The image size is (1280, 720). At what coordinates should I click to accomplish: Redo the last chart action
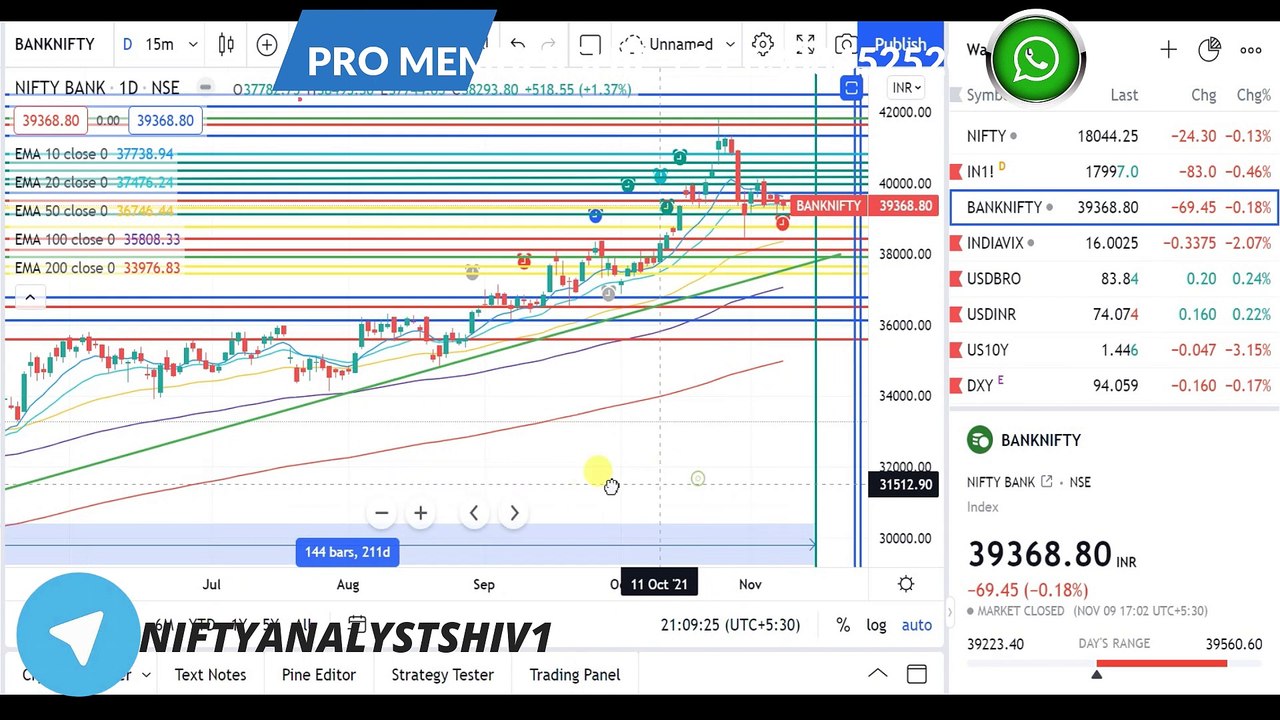pos(548,44)
